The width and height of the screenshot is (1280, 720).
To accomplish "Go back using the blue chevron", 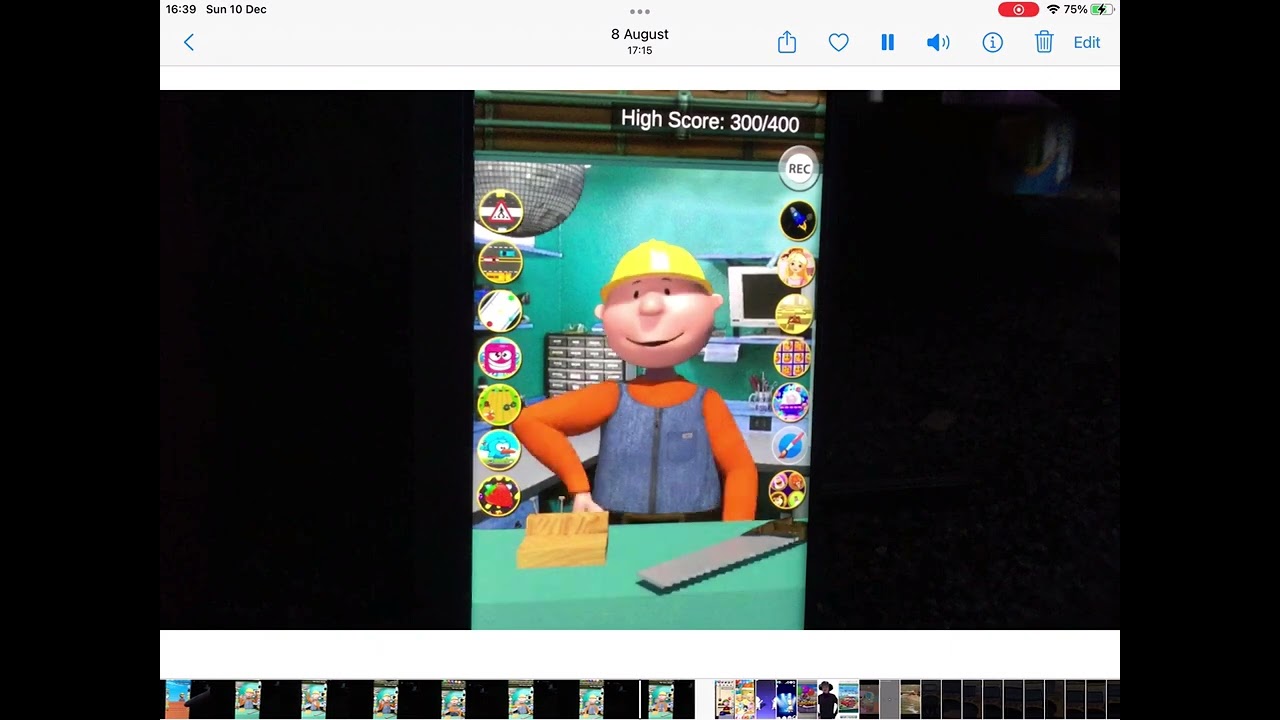I will click(x=189, y=42).
